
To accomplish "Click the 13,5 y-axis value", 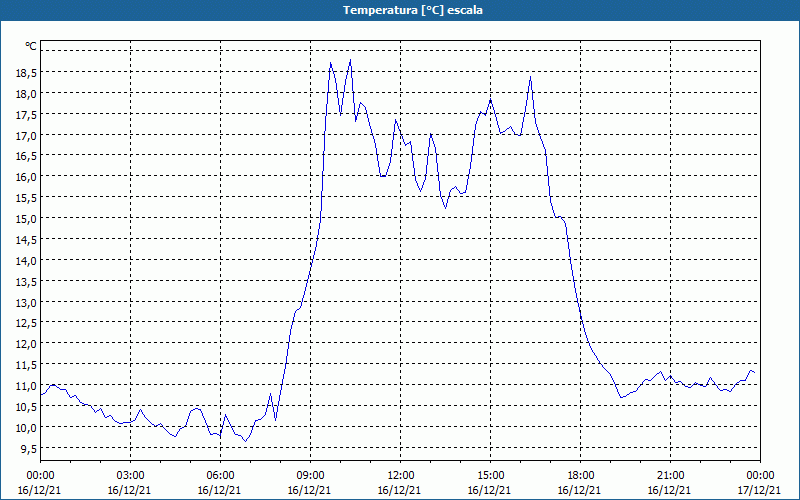I will (27, 282).
